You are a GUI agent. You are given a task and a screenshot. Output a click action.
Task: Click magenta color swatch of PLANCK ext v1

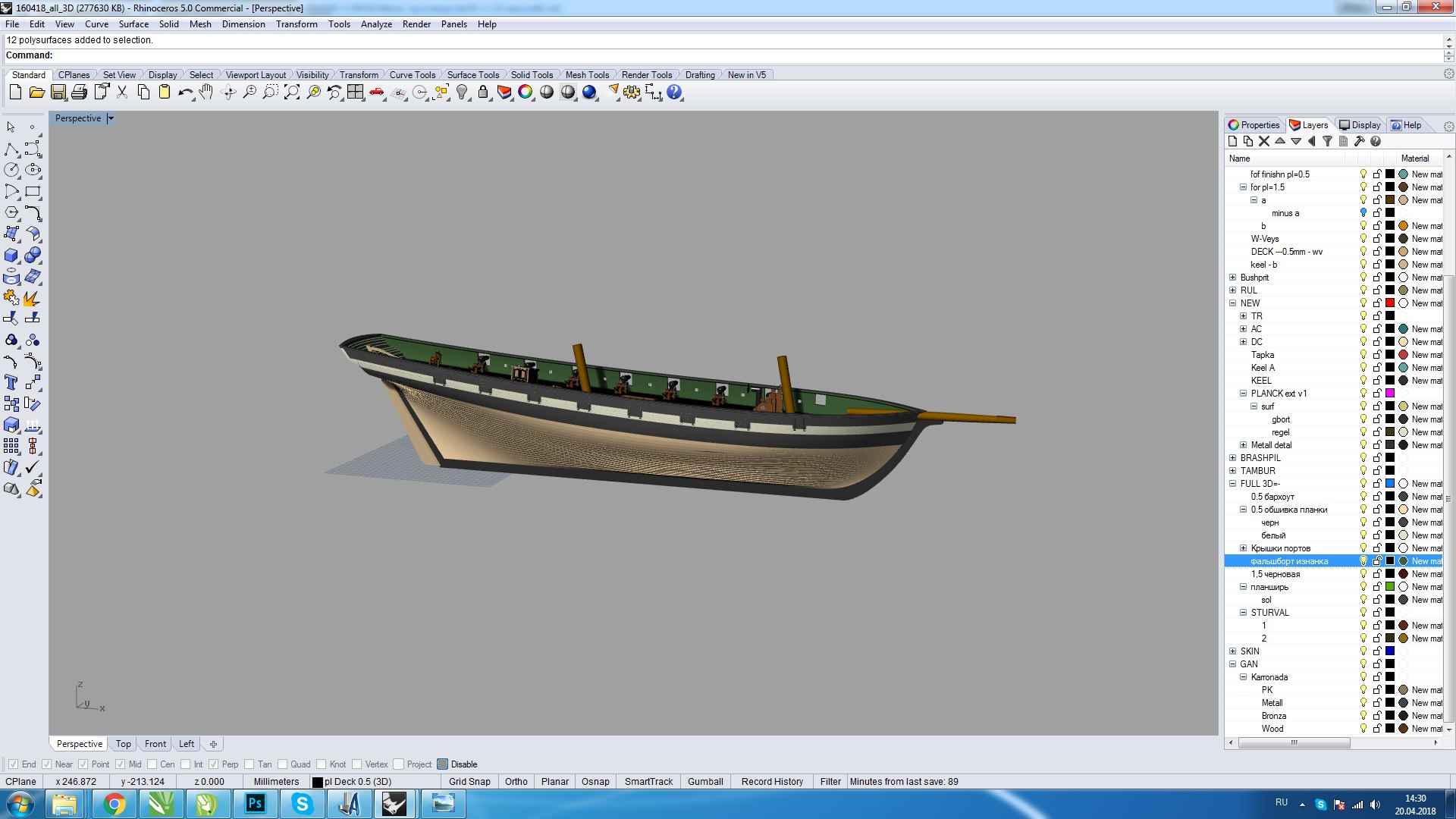point(1390,394)
